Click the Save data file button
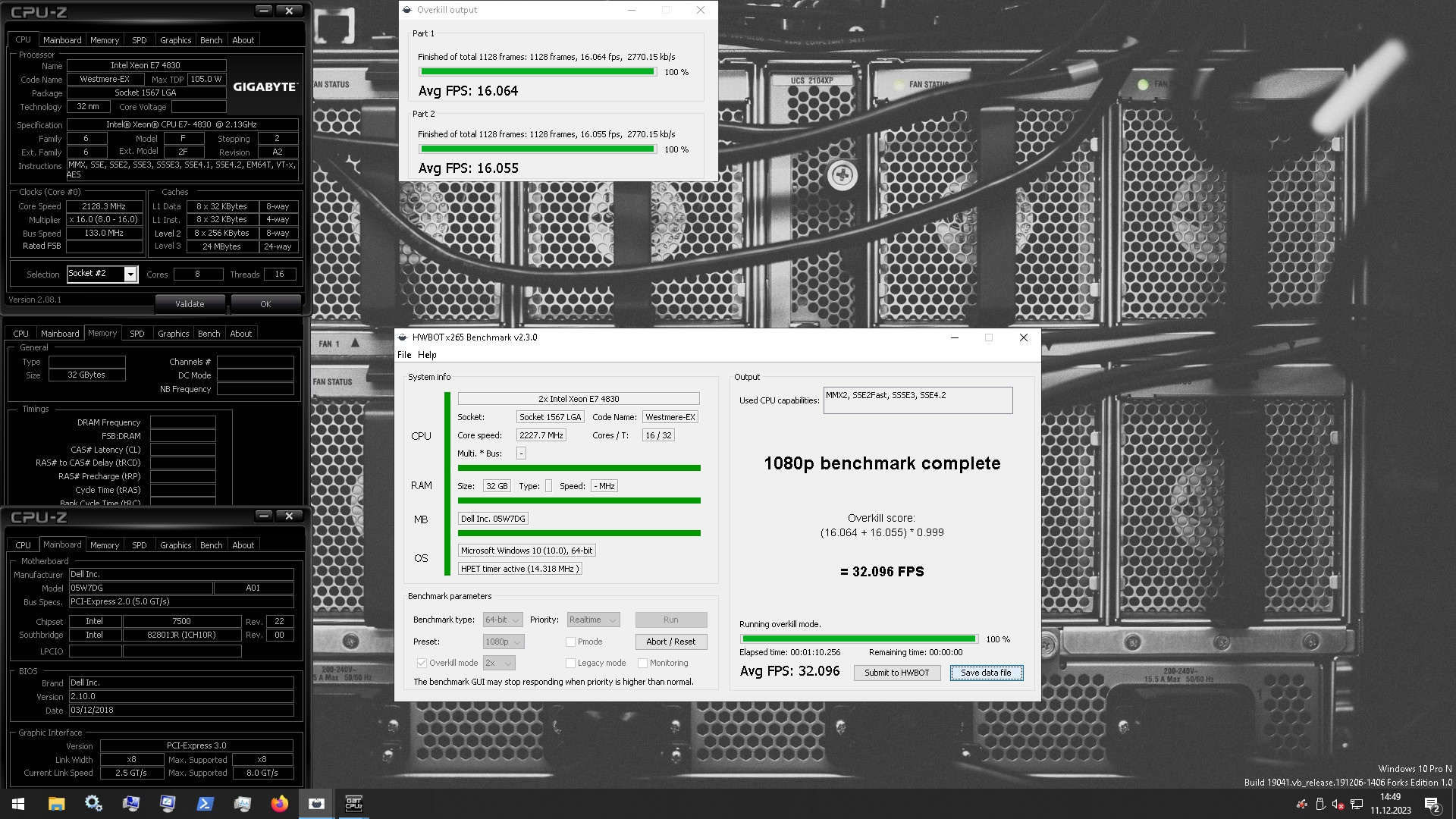1456x819 pixels. pyautogui.click(x=986, y=673)
